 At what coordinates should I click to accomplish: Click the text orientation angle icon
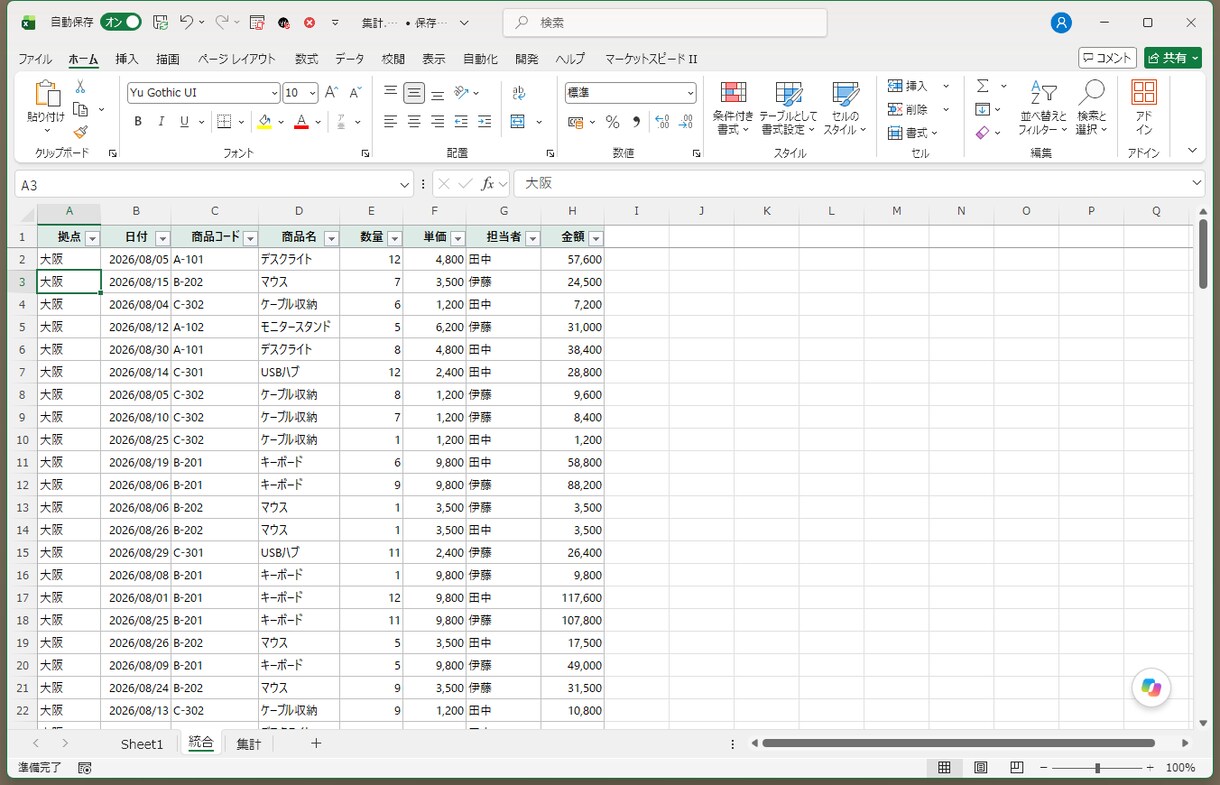(462, 93)
